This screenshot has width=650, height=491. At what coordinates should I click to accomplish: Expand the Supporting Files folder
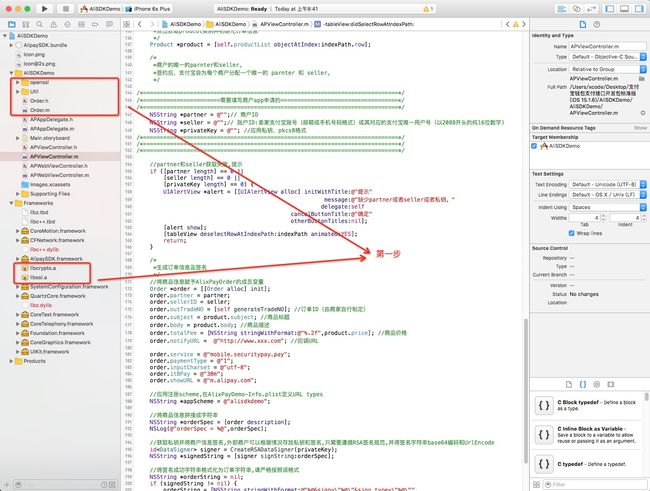pyautogui.click(x=18, y=194)
